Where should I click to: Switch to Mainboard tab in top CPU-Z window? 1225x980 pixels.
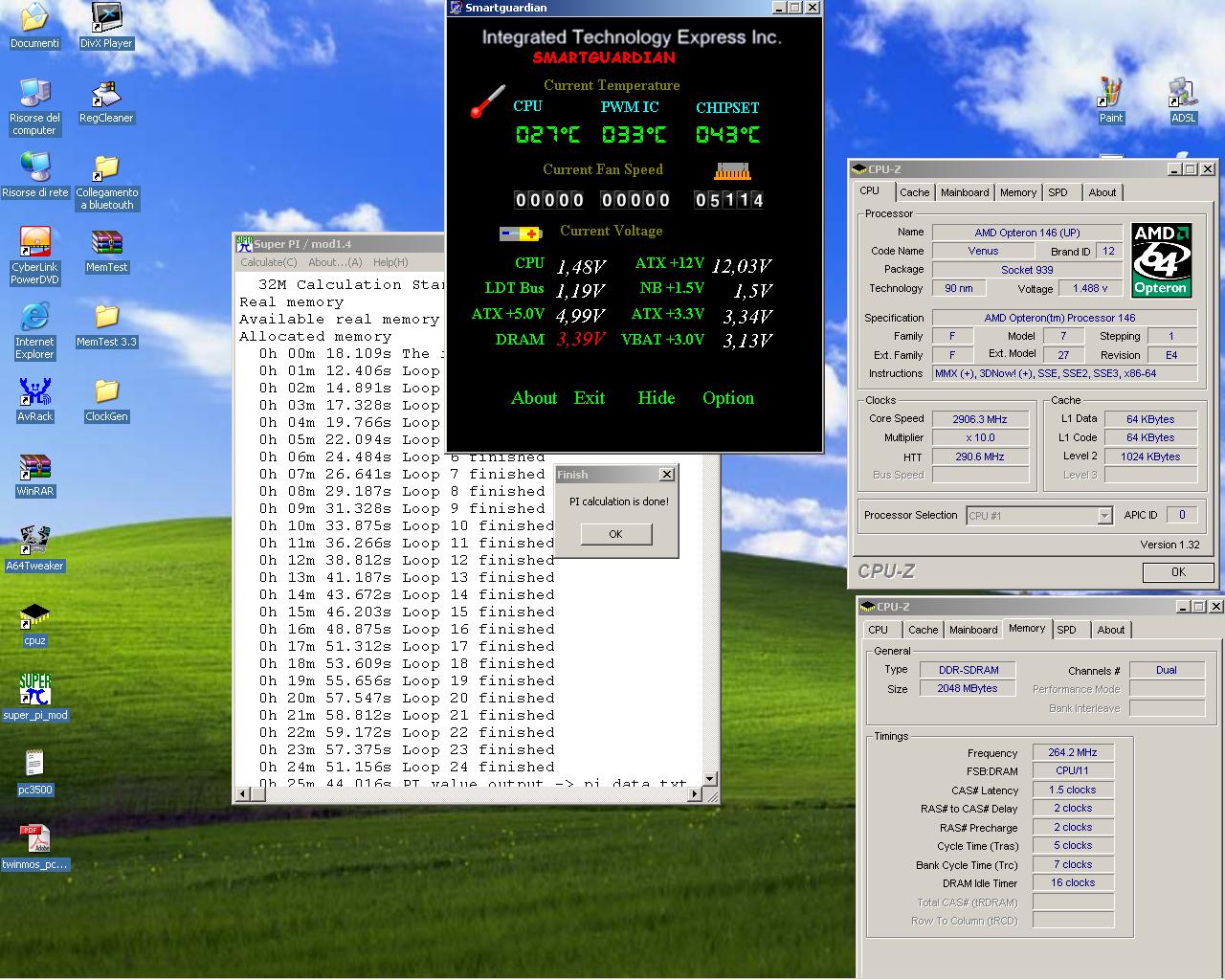click(965, 192)
